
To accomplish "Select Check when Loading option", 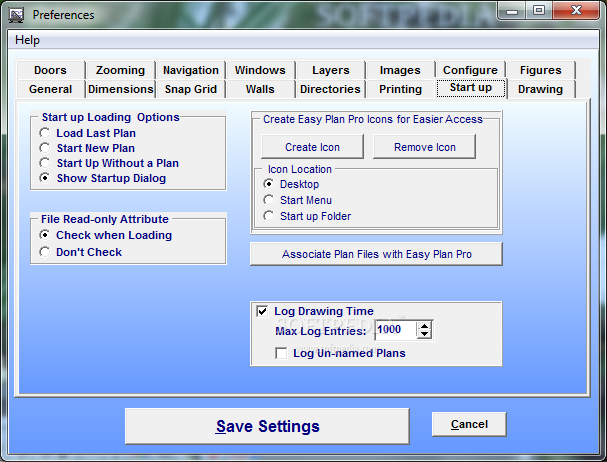I will tap(106, 235).
